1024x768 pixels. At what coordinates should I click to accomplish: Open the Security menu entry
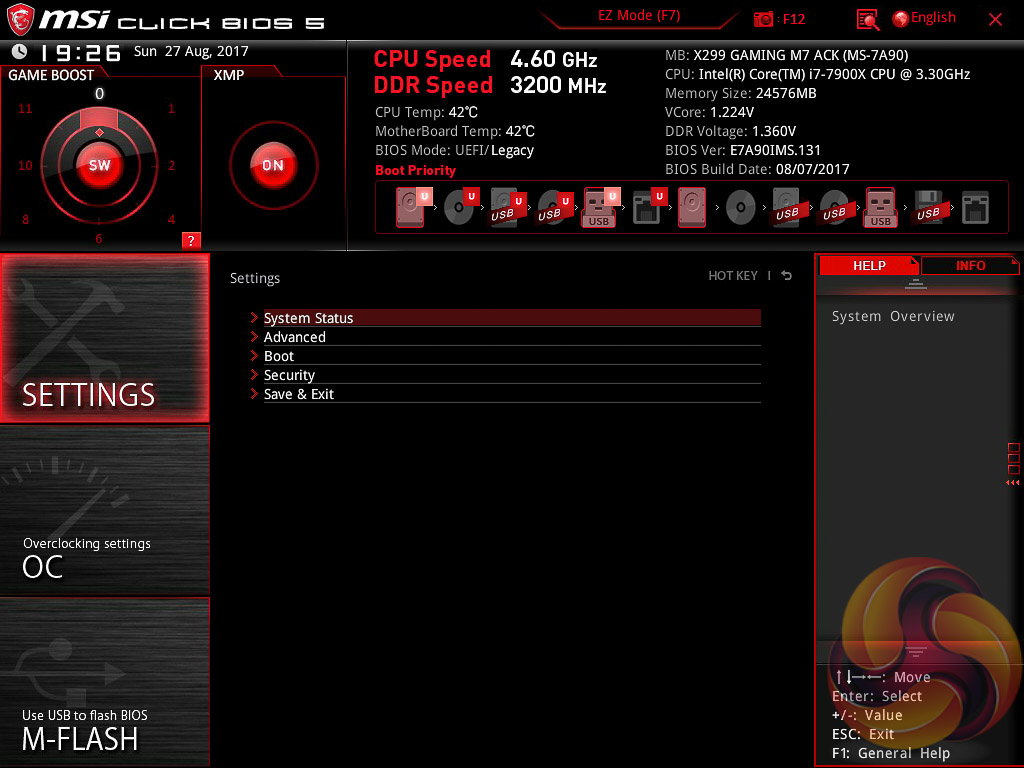point(512,375)
